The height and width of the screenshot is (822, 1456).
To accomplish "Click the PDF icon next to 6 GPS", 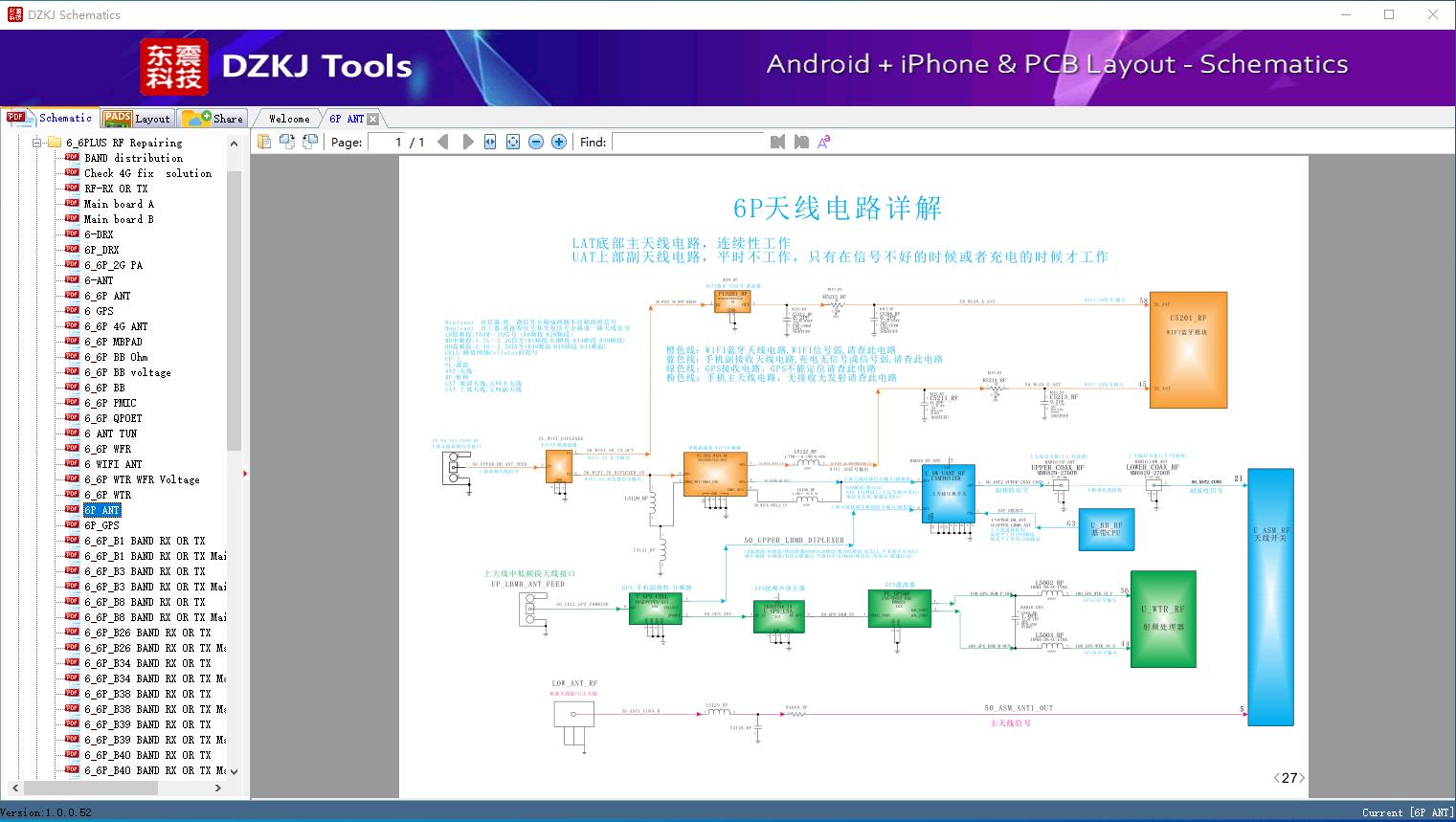I will click(72, 311).
